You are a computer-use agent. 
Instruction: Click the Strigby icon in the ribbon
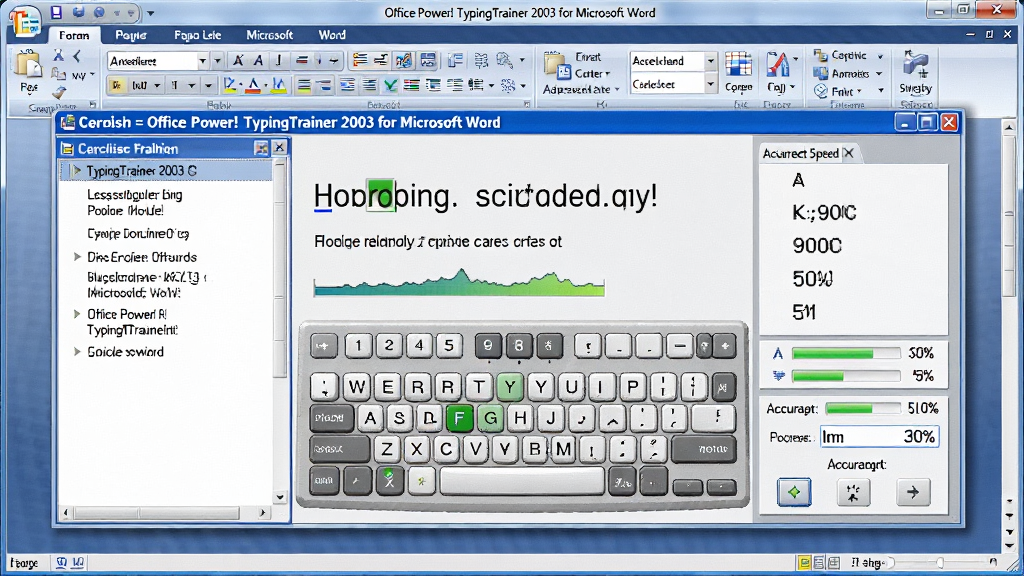coord(915,65)
